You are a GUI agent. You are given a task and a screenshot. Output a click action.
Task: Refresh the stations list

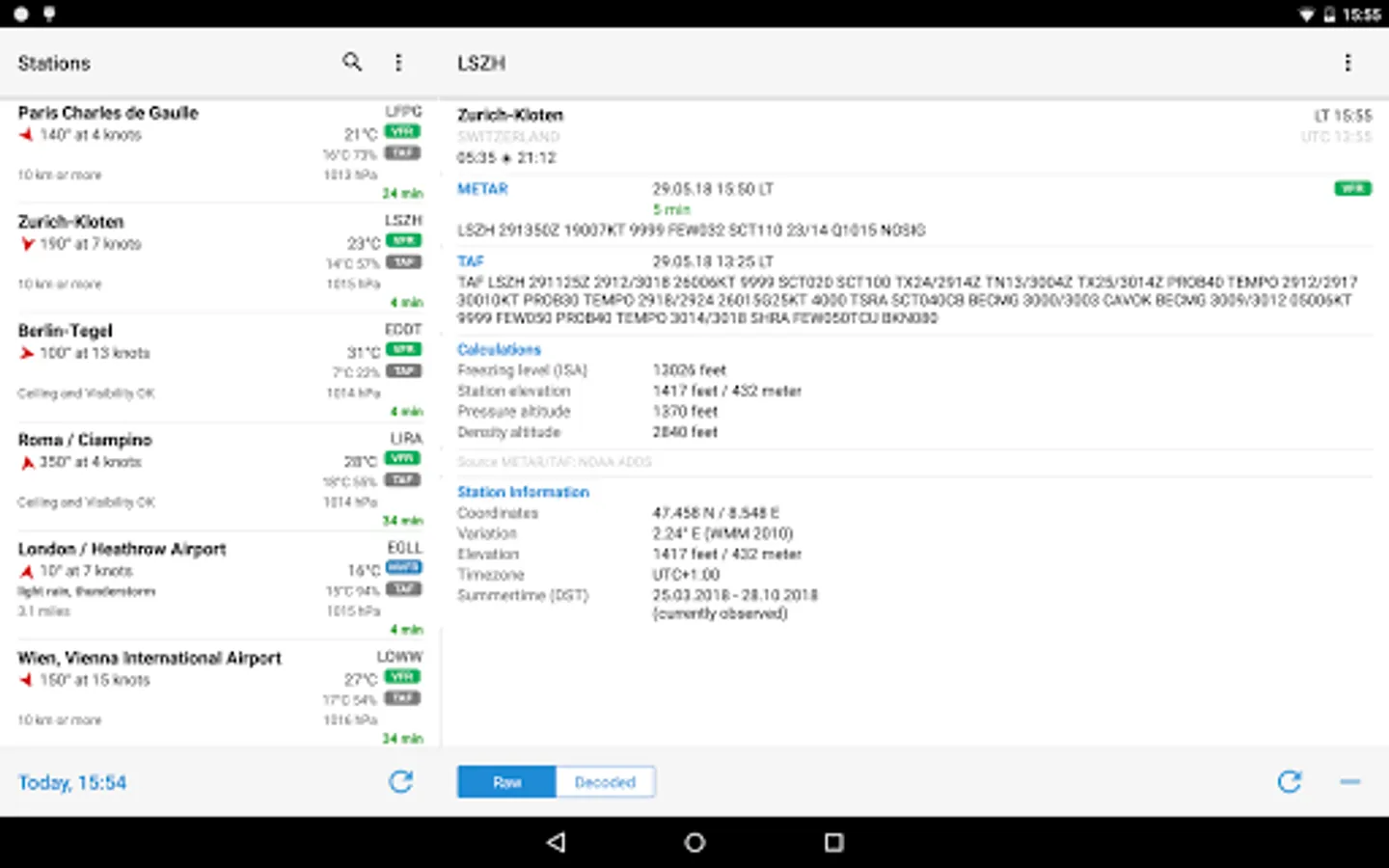[x=401, y=781]
